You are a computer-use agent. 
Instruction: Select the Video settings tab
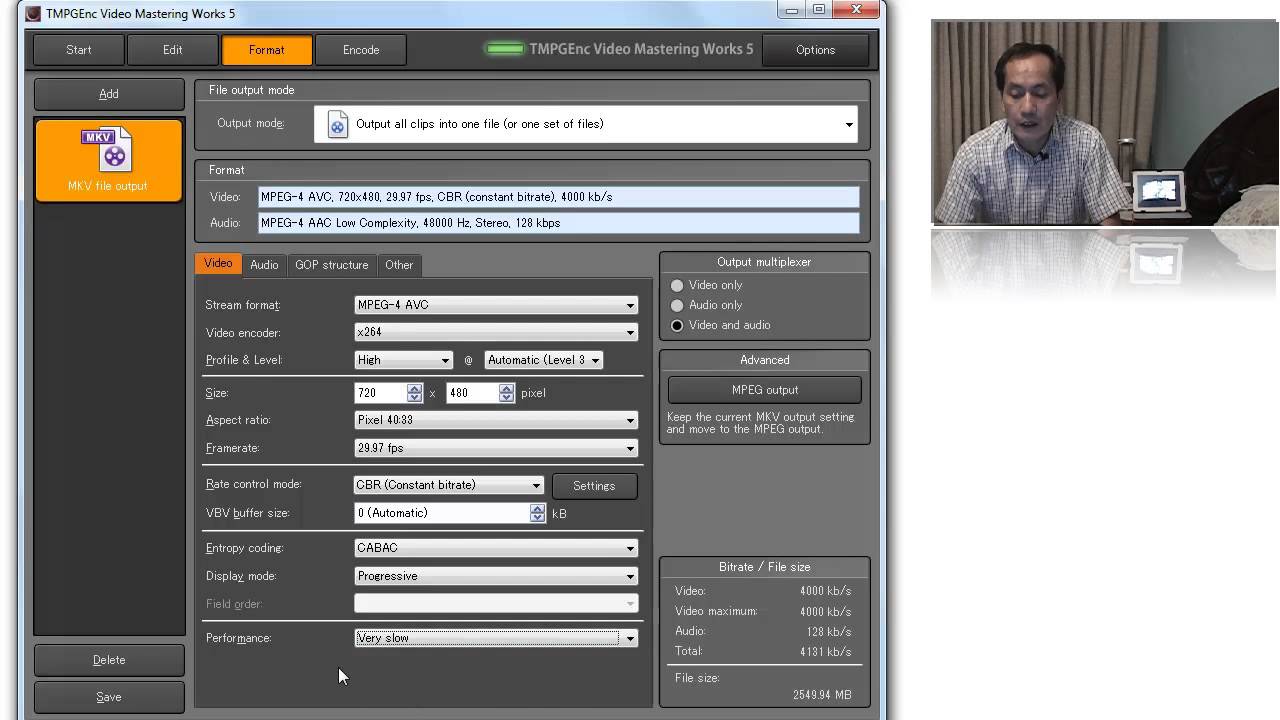tap(218, 264)
